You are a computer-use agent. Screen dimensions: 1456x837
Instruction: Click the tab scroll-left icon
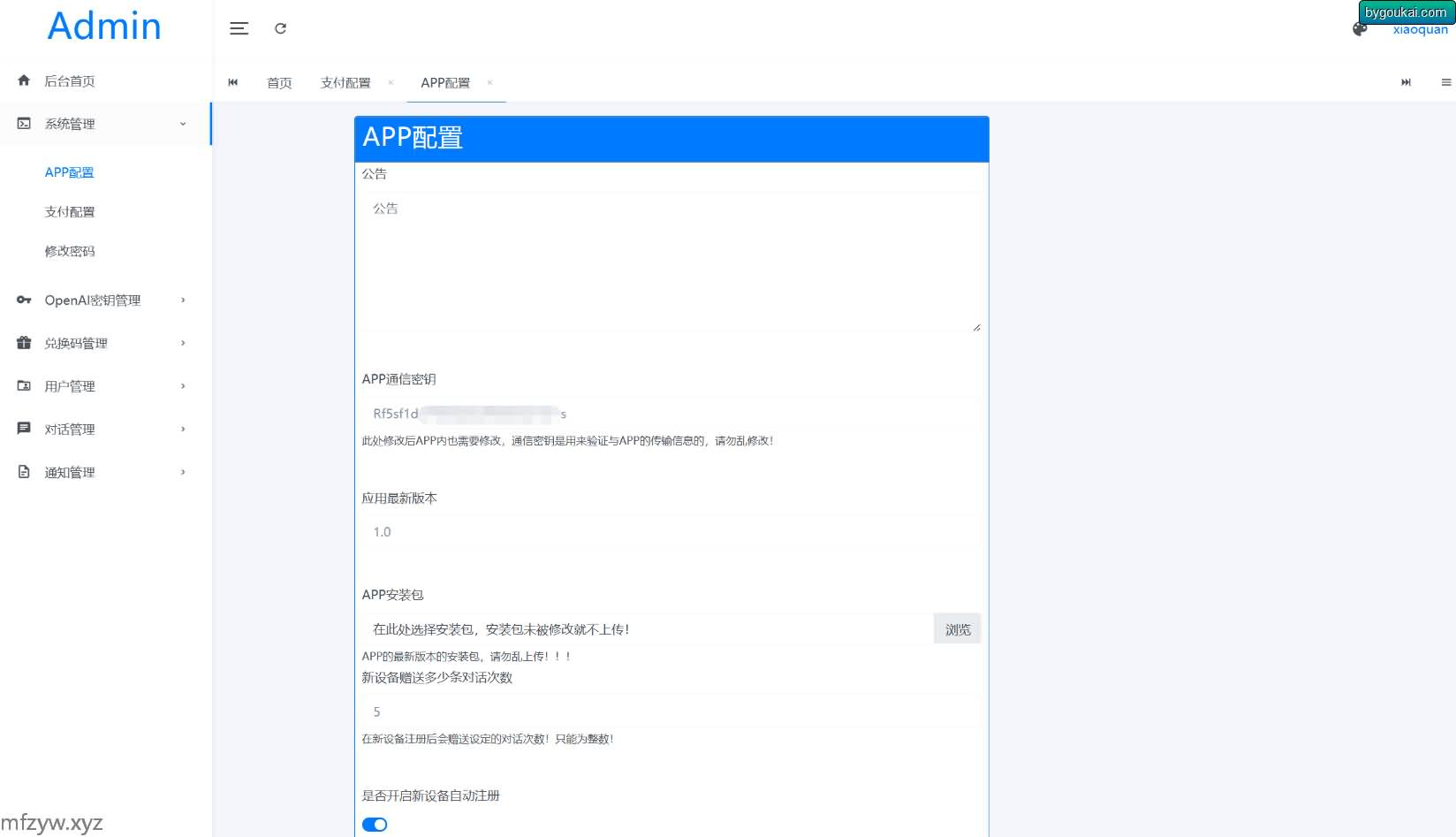coord(233,82)
